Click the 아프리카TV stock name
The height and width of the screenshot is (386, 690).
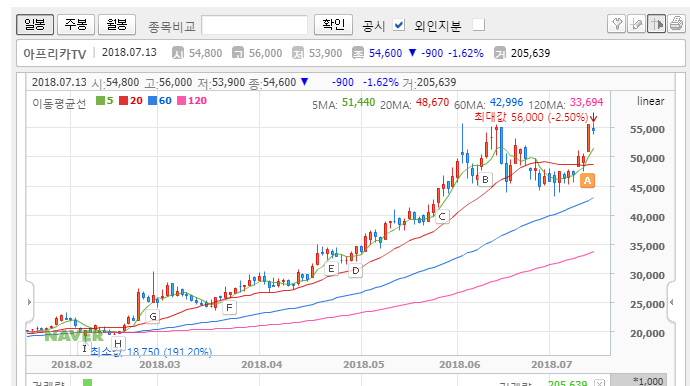point(55,54)
